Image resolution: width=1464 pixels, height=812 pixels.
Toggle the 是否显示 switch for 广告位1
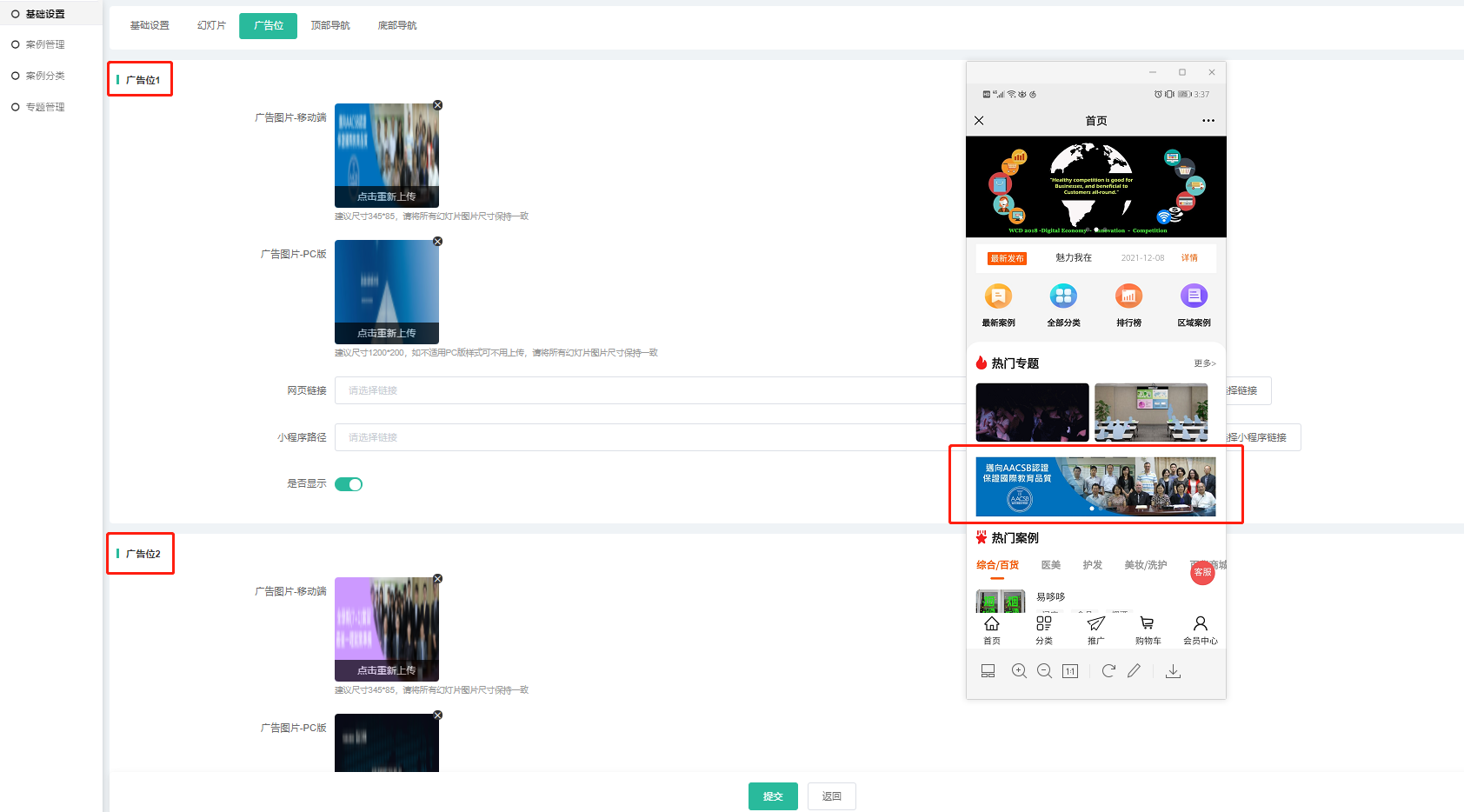point(349,484)
